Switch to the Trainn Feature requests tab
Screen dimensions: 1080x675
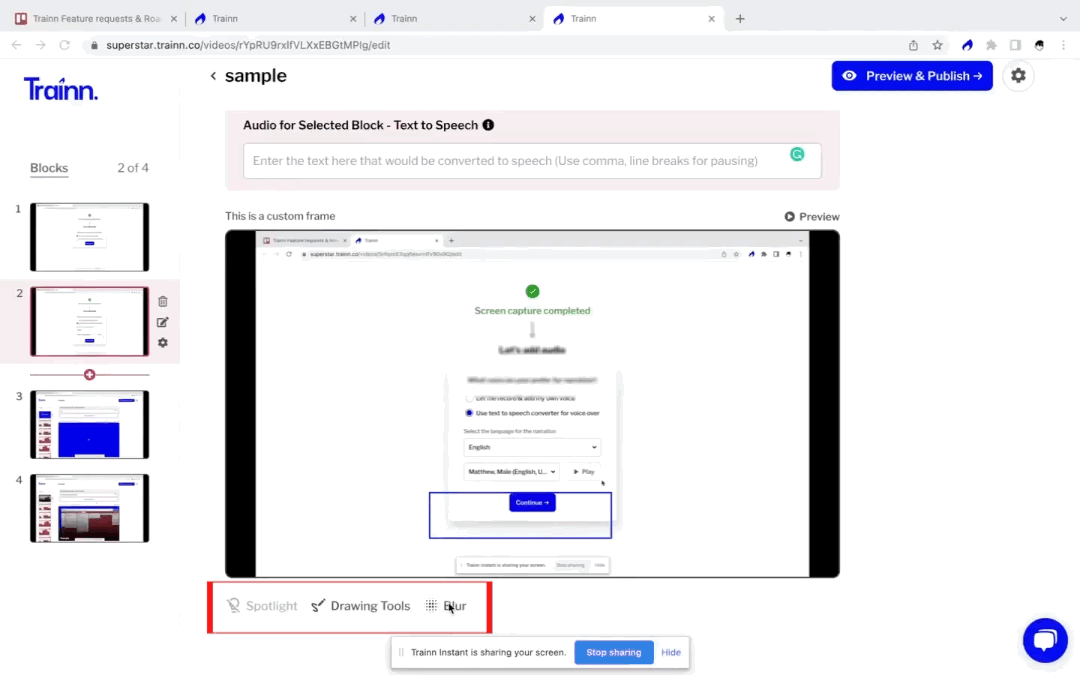click(95, 19)
